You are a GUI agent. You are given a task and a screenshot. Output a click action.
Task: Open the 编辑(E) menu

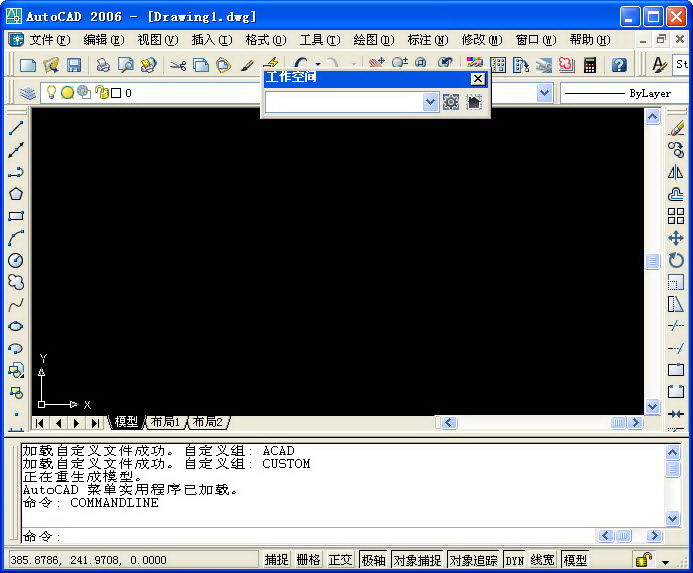click(x=104, y=40)
